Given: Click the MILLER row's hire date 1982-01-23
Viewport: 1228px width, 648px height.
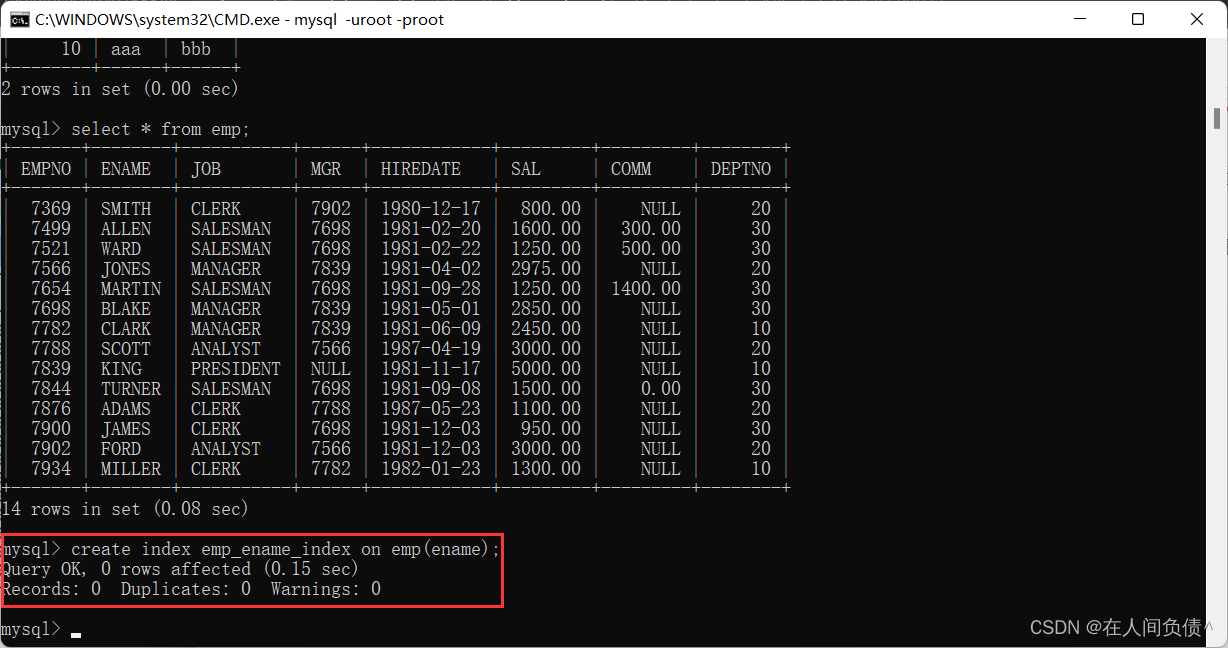Looking at the screenshot, I should (x=430, y=469).
